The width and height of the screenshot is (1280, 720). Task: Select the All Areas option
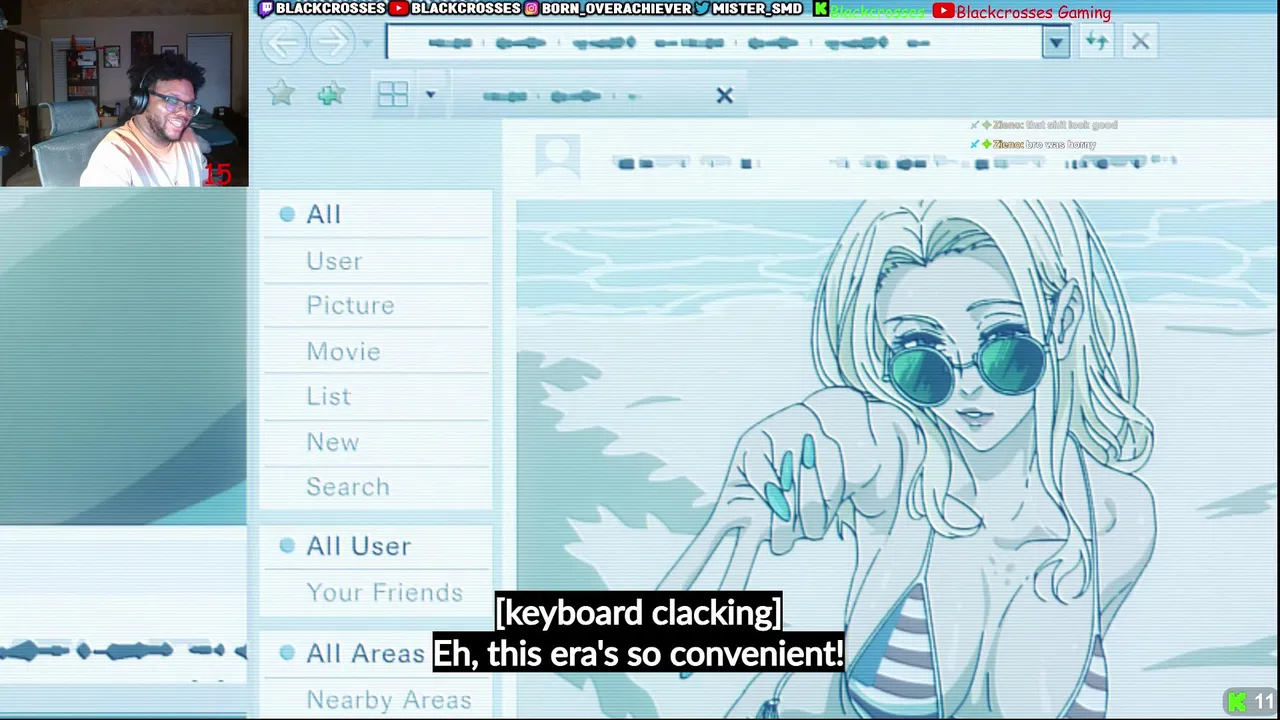pyautogui.click(x=365, y=653)
